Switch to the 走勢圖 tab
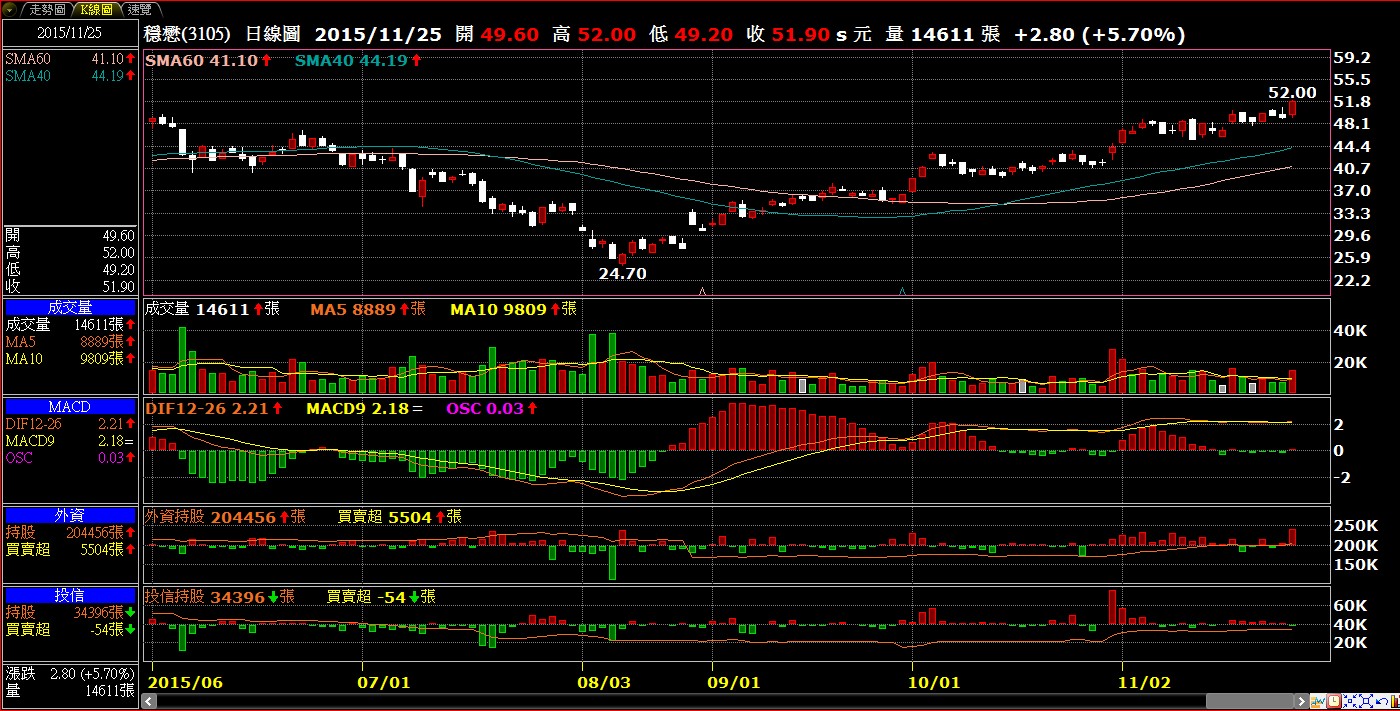Screen dimensions: 1400x711 tap(47, 9)
